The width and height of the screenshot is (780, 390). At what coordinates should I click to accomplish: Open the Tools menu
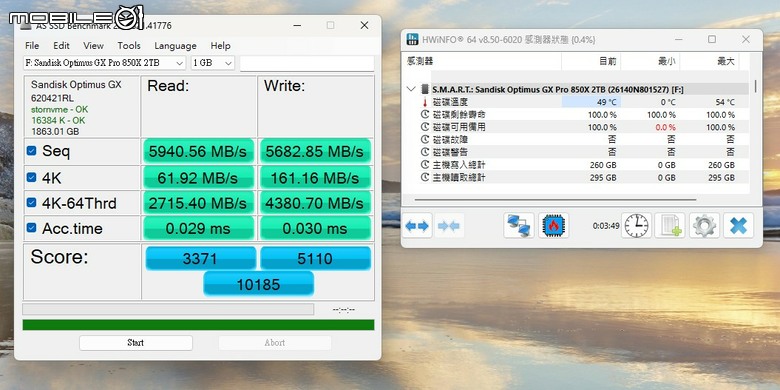click(x=129, y=46)
